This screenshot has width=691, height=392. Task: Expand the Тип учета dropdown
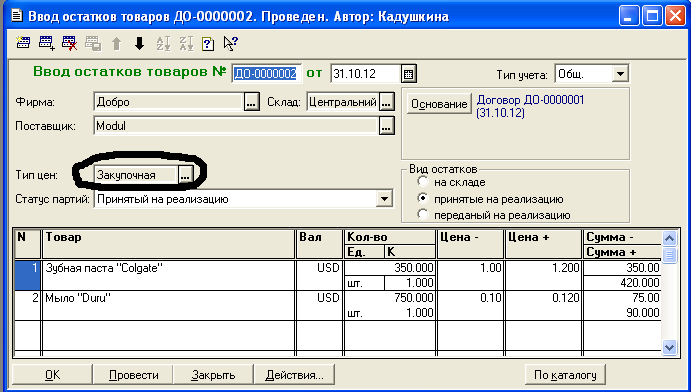click(x=620, y=74)
